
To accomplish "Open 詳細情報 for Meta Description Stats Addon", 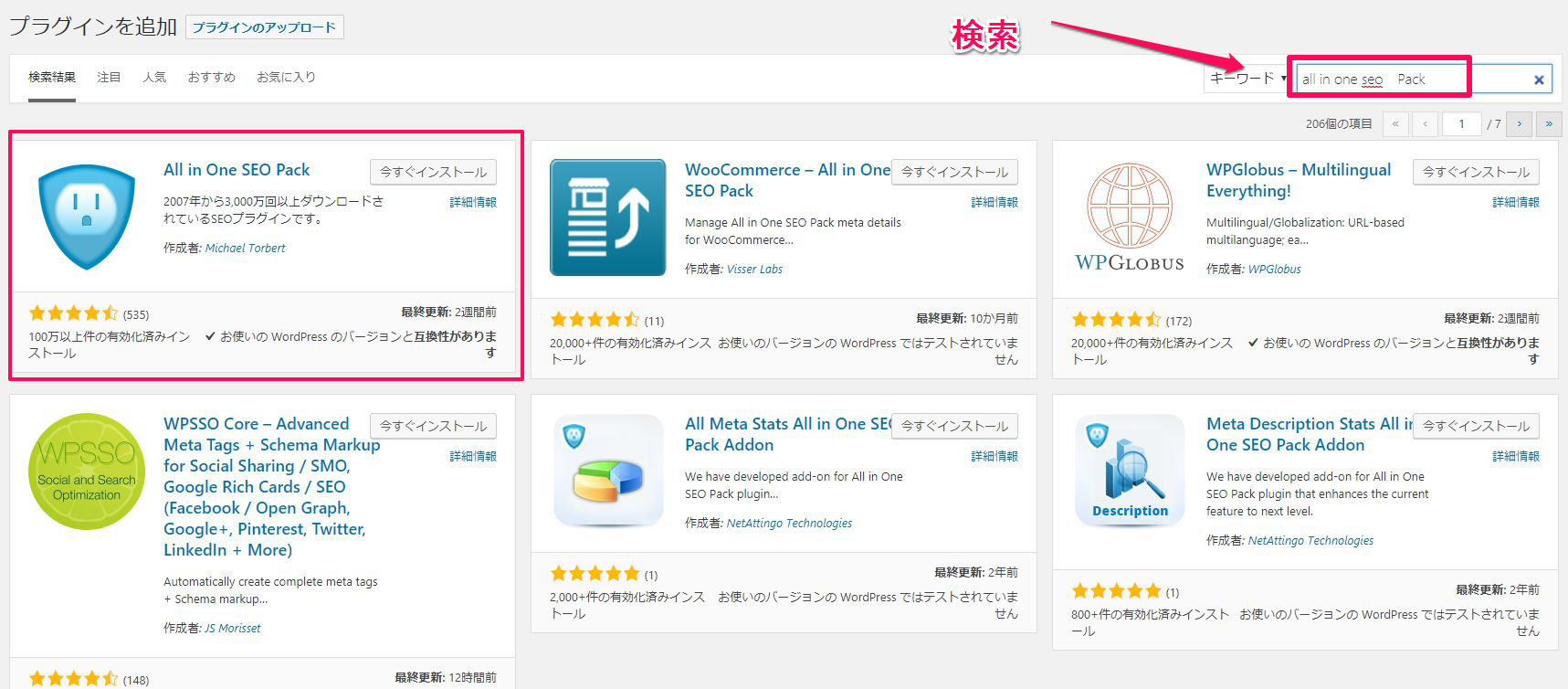I will pos(1516,456).
